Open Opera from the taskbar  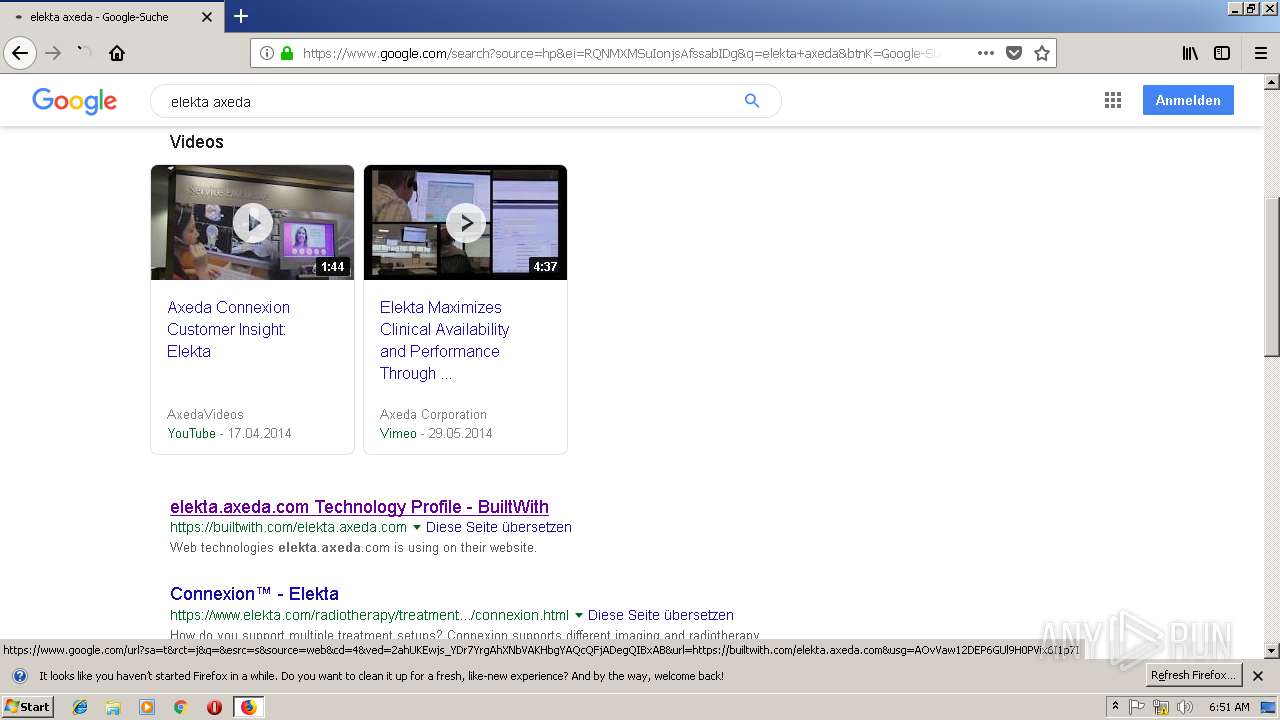214,707
